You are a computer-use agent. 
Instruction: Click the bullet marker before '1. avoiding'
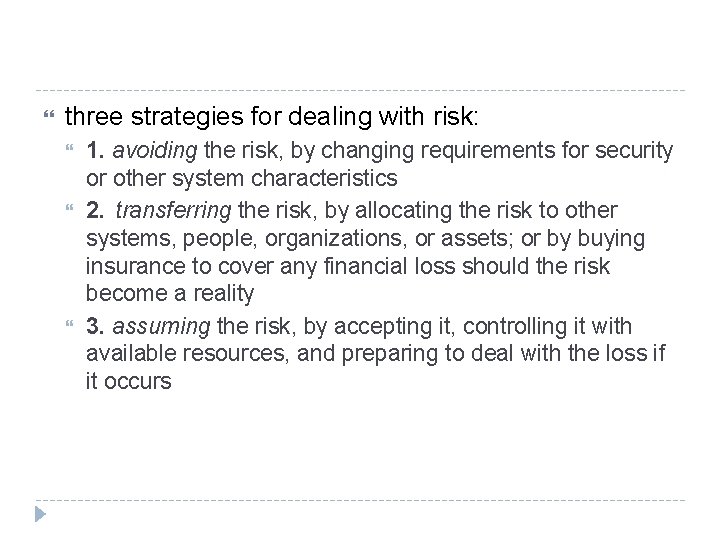(x=69, y=152)
